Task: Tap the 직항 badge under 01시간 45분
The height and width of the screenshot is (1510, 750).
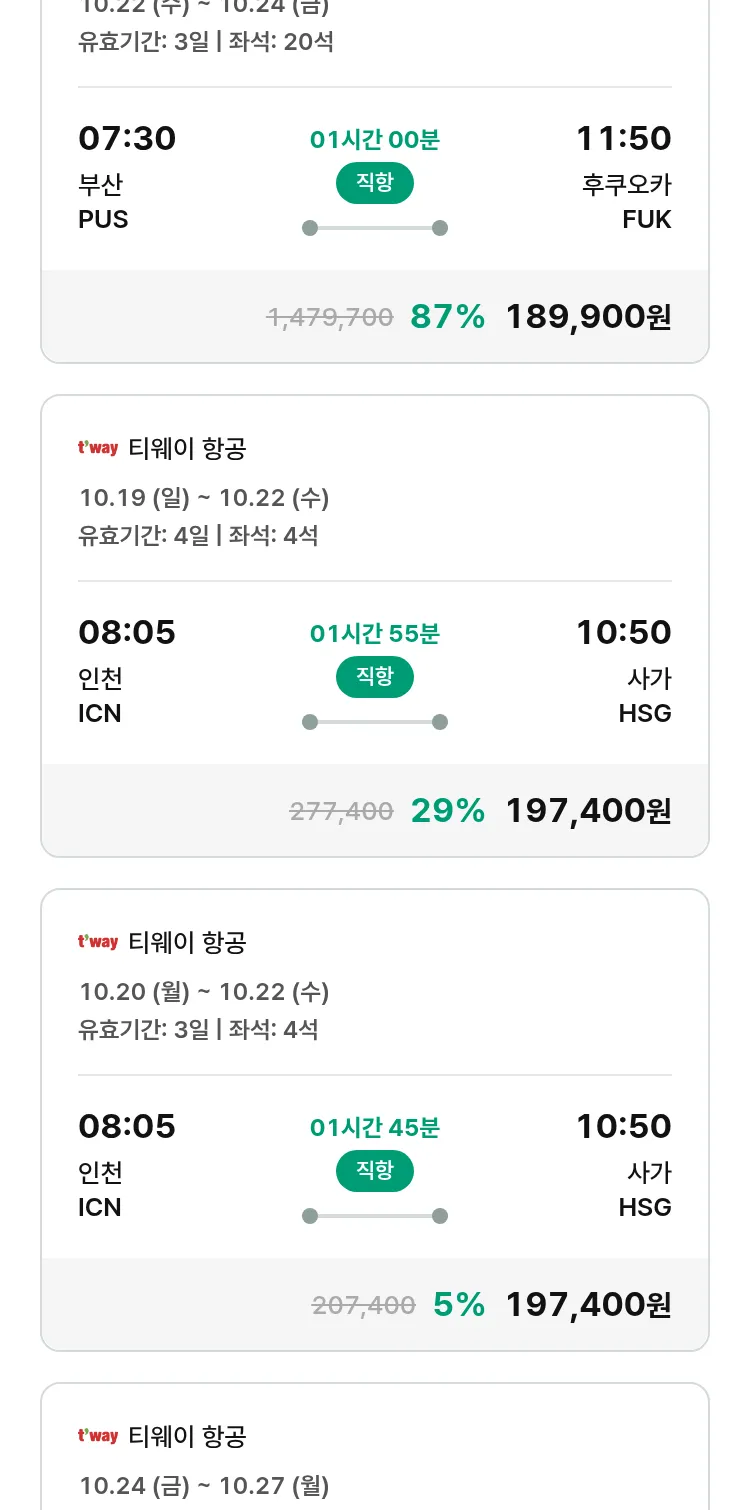Action: point(374,1171)
